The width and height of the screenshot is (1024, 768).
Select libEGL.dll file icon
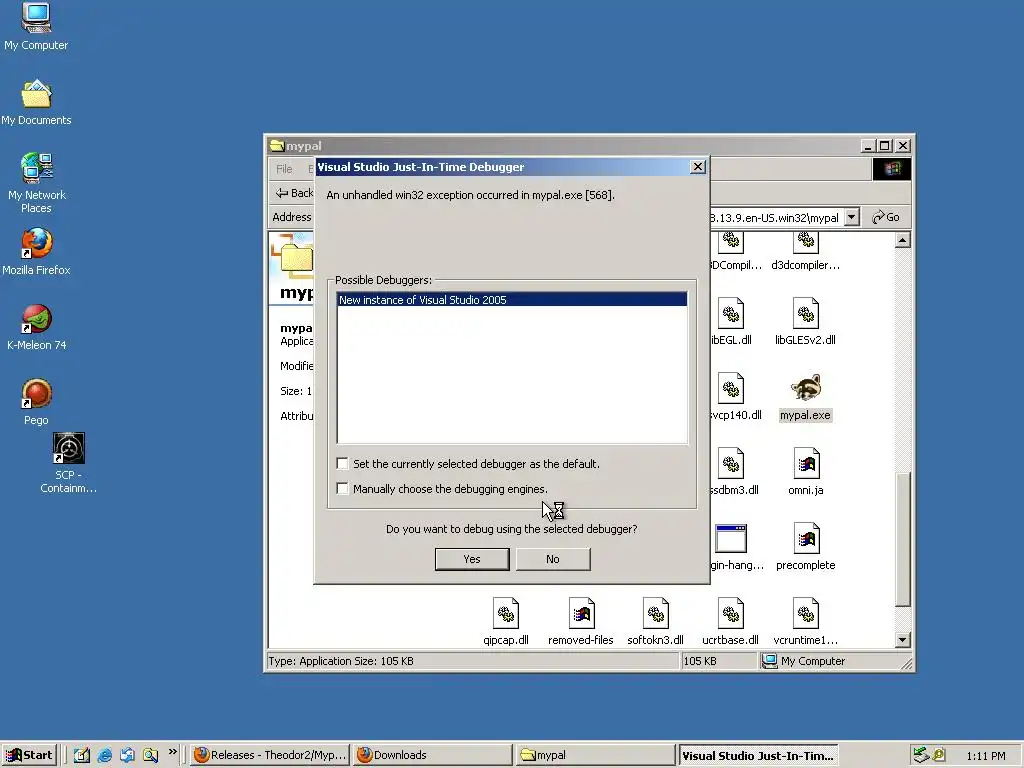pyautogui.click(x=731, y=313)
